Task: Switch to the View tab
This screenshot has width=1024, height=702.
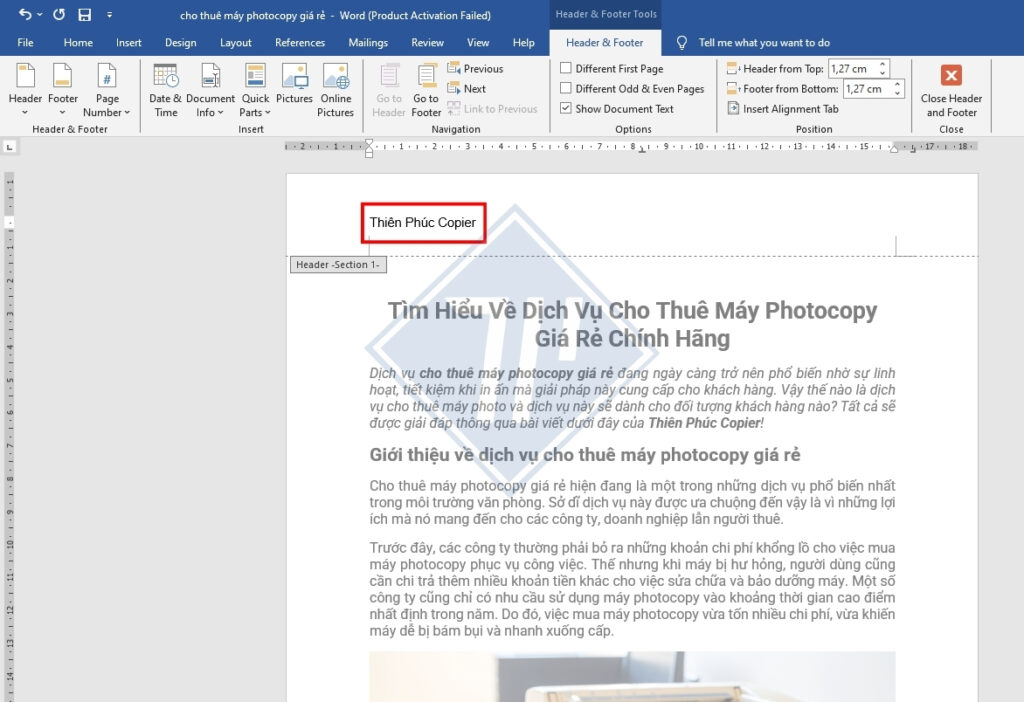Action: pyautogui.click(x=477, y=42)
